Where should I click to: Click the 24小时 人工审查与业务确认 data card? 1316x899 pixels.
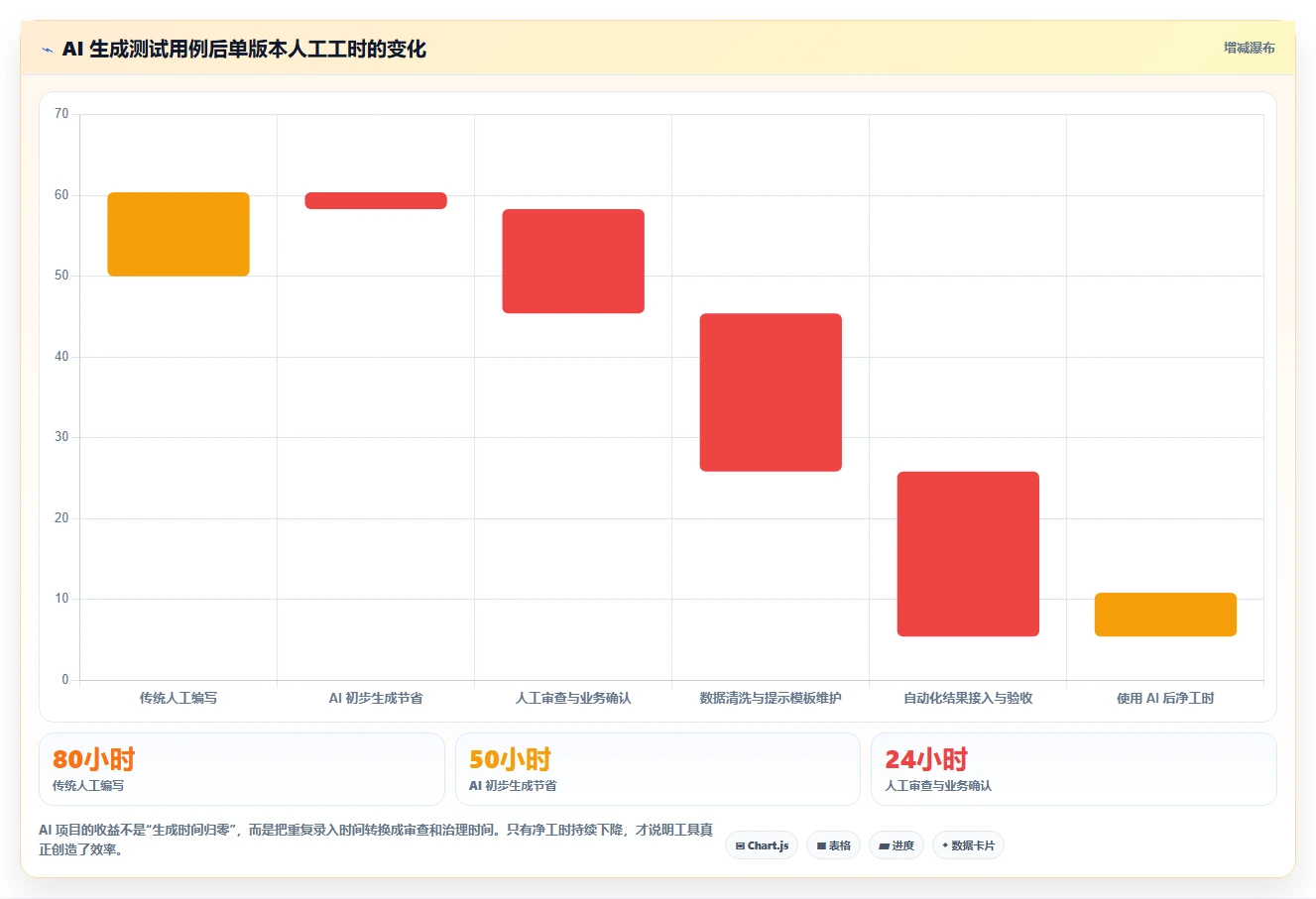point(1073,769)
